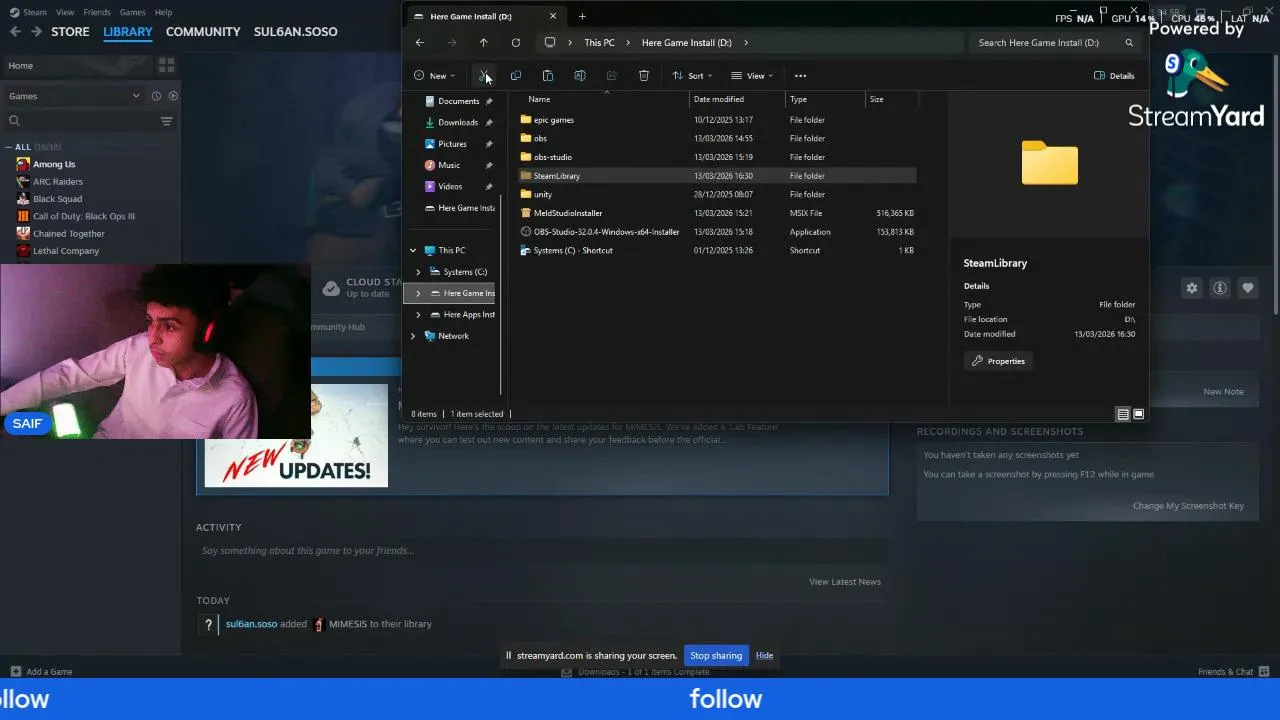Expand the Games collection dropdown in Steam
The width and height of the screenshot is (1280, 720).
(x=136, y=96)
